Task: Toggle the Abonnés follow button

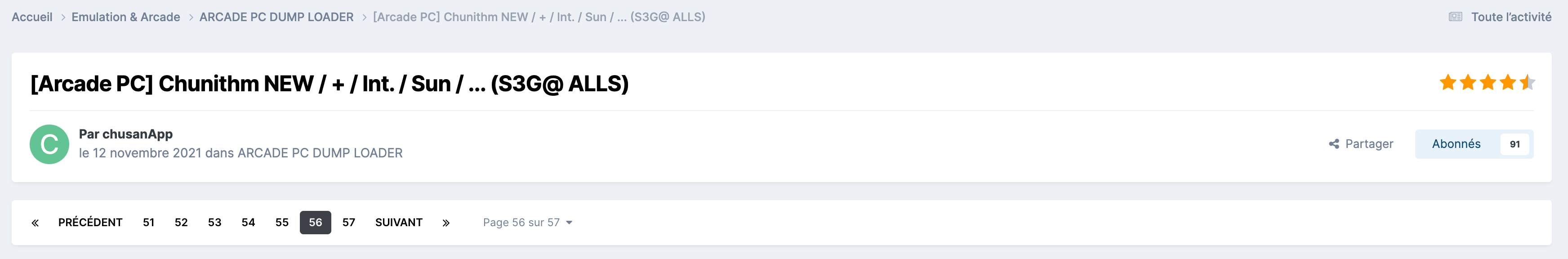Action: click(1456, 144)
